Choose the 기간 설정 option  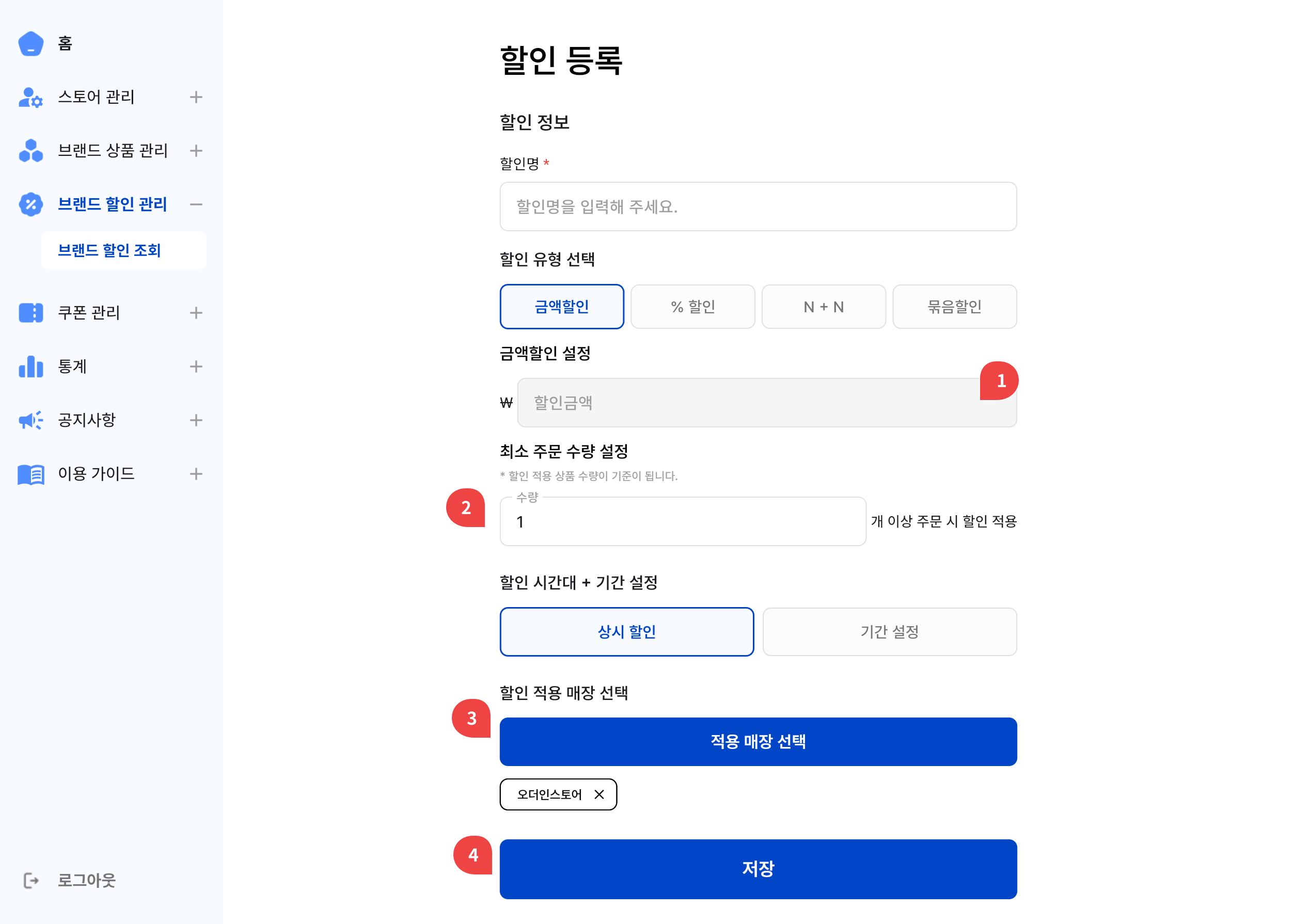[889, 631]
